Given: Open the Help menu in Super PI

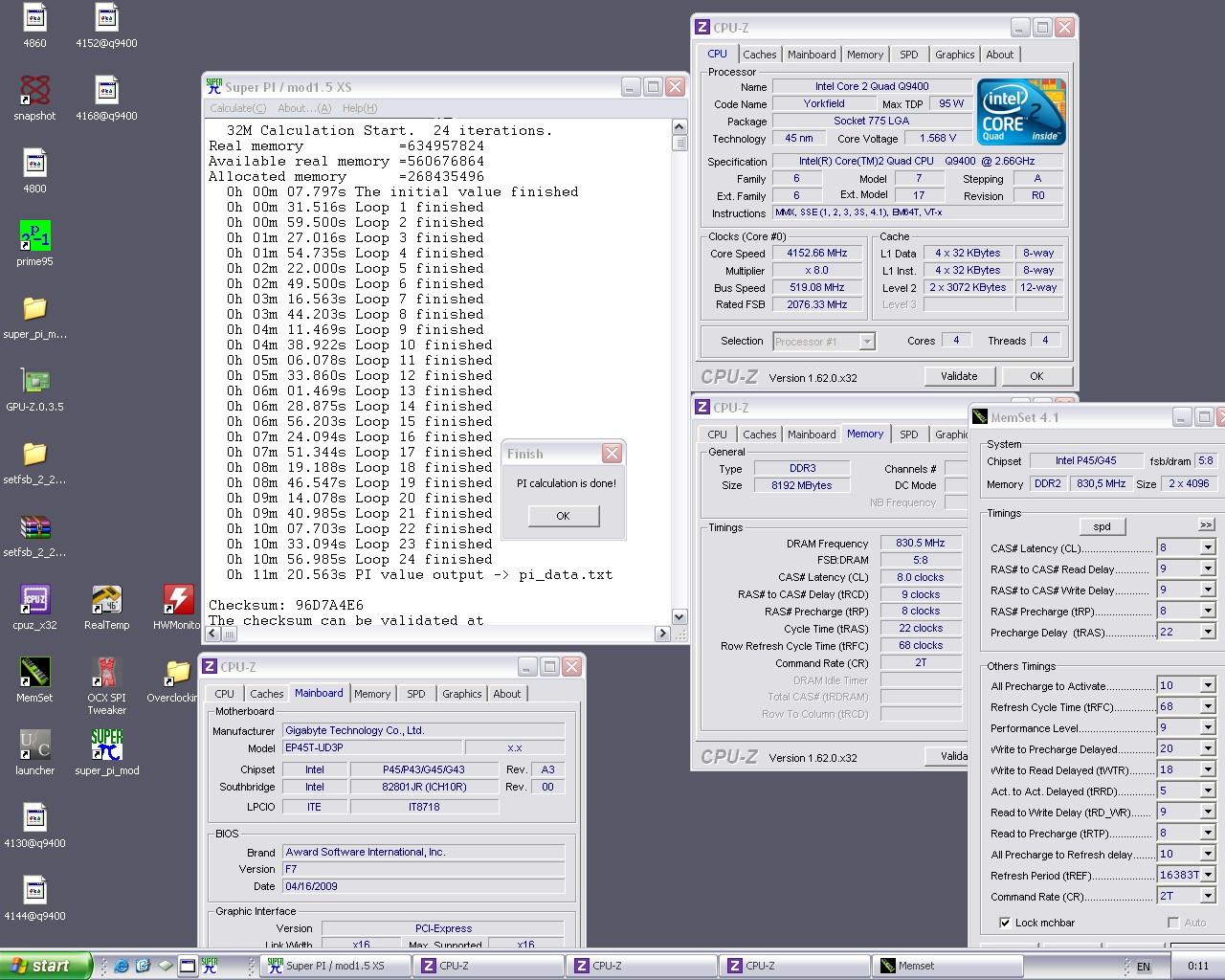Looking at the screenshot, I should coord(360,108).
